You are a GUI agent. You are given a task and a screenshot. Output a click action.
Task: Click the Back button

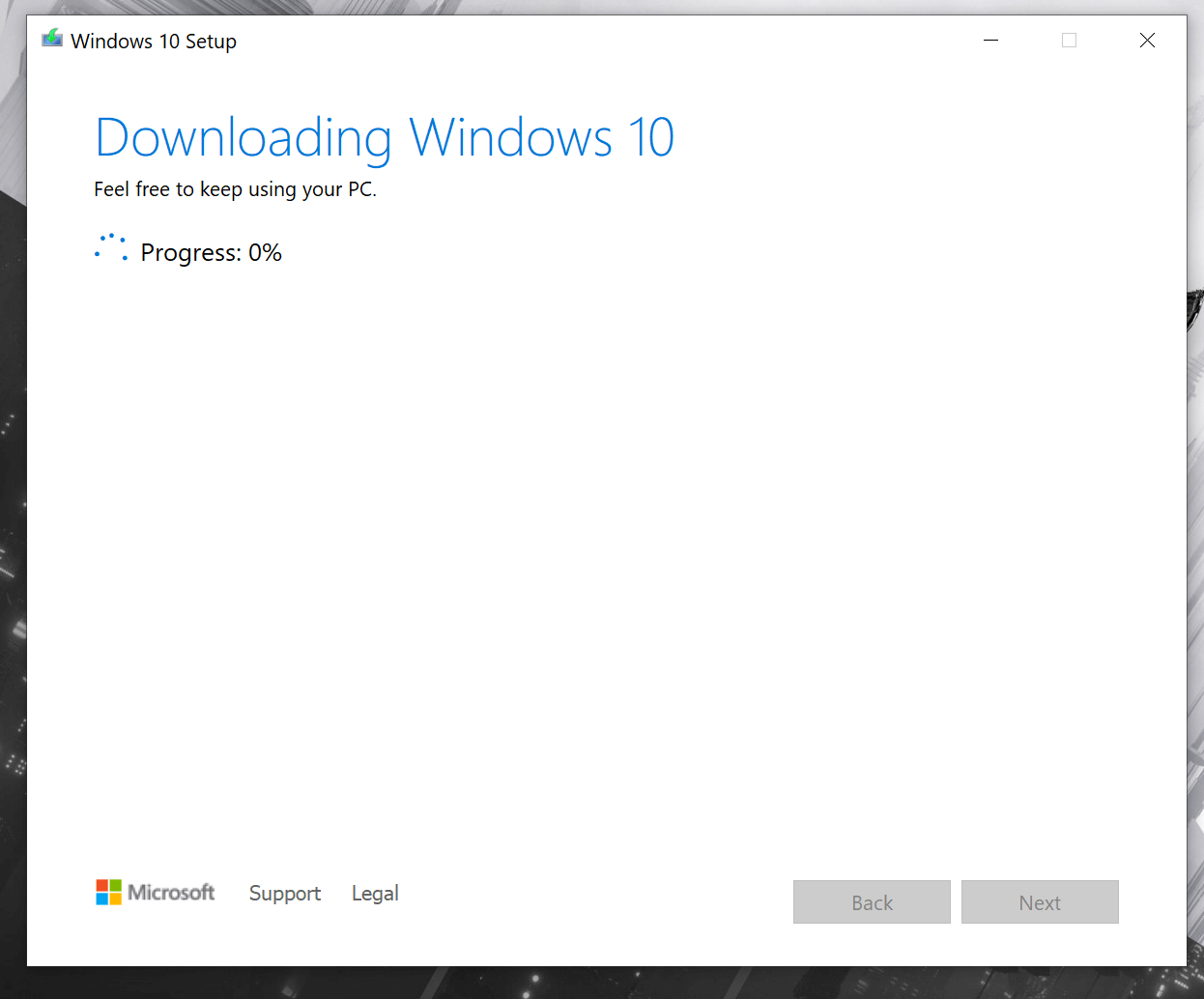click(x=872, y=901)
